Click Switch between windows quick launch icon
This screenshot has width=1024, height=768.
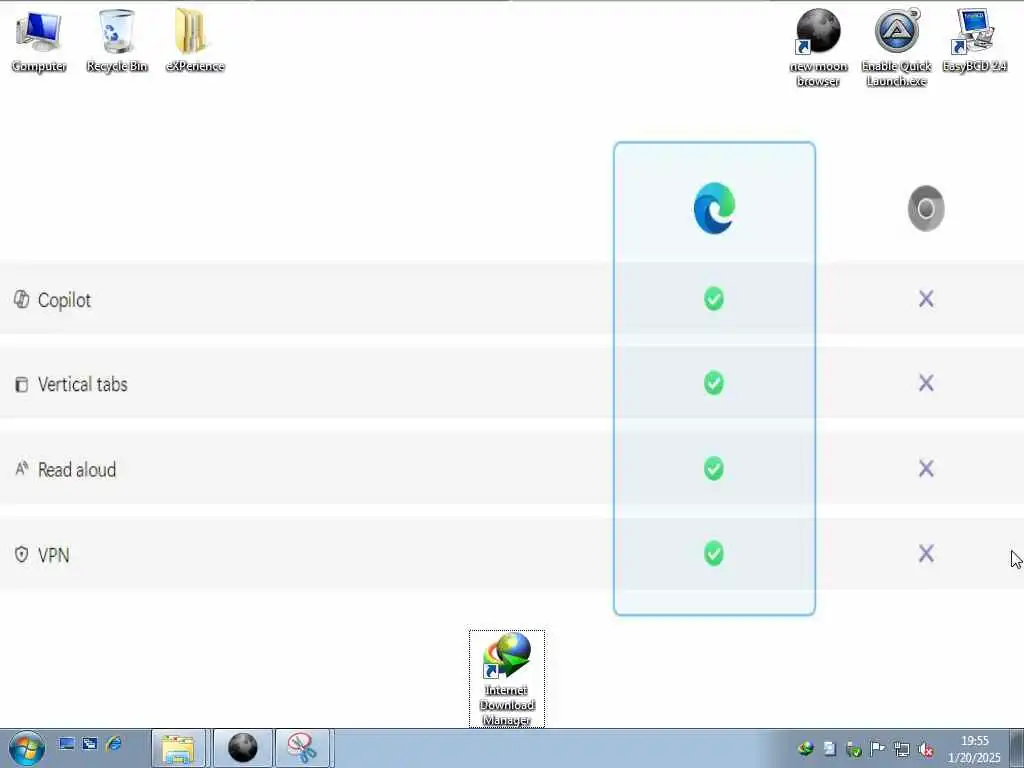tap(90, 743)
